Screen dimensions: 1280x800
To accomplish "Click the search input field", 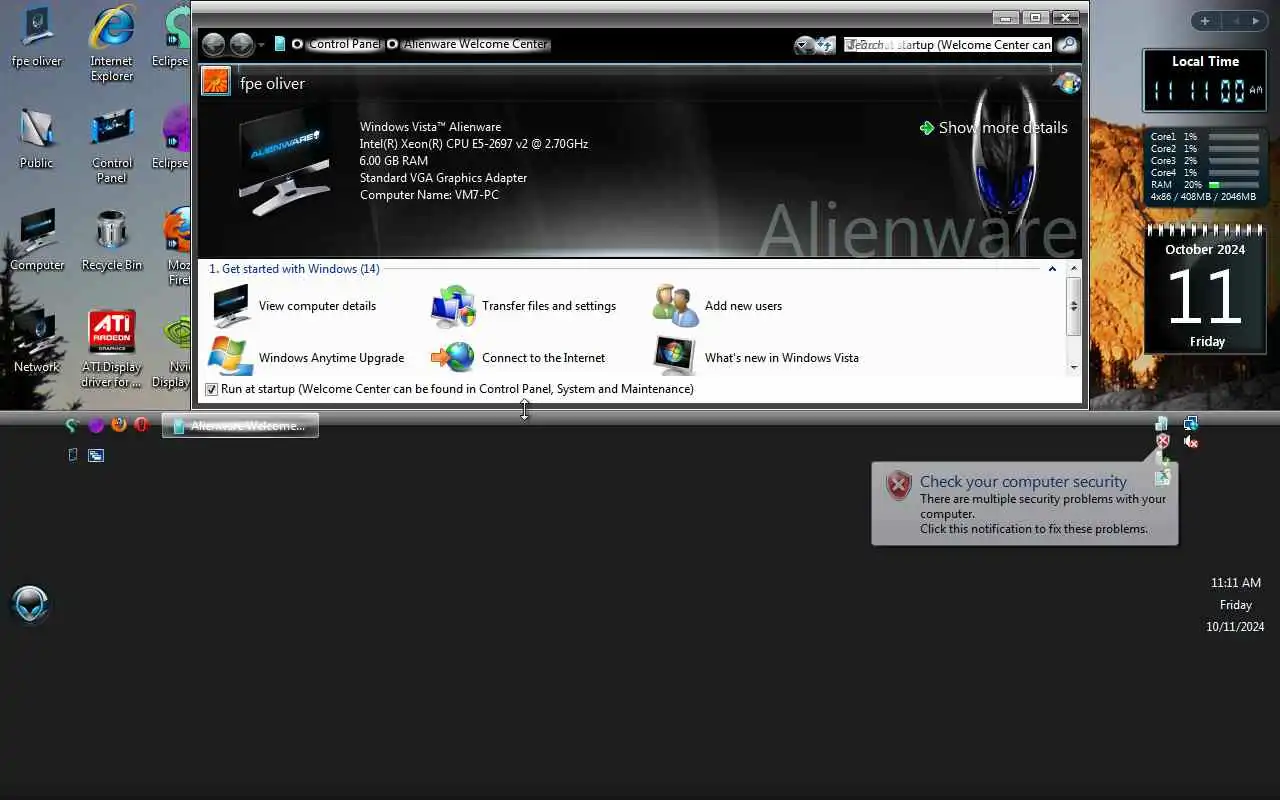I will pyautogui.click(x=948, y=44).
